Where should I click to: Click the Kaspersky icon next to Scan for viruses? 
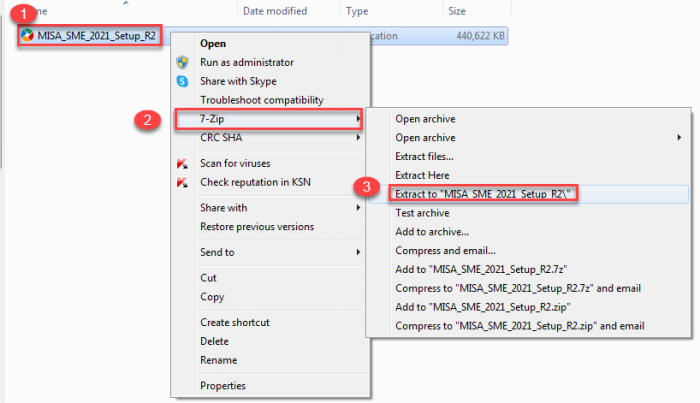coord(182,163)
